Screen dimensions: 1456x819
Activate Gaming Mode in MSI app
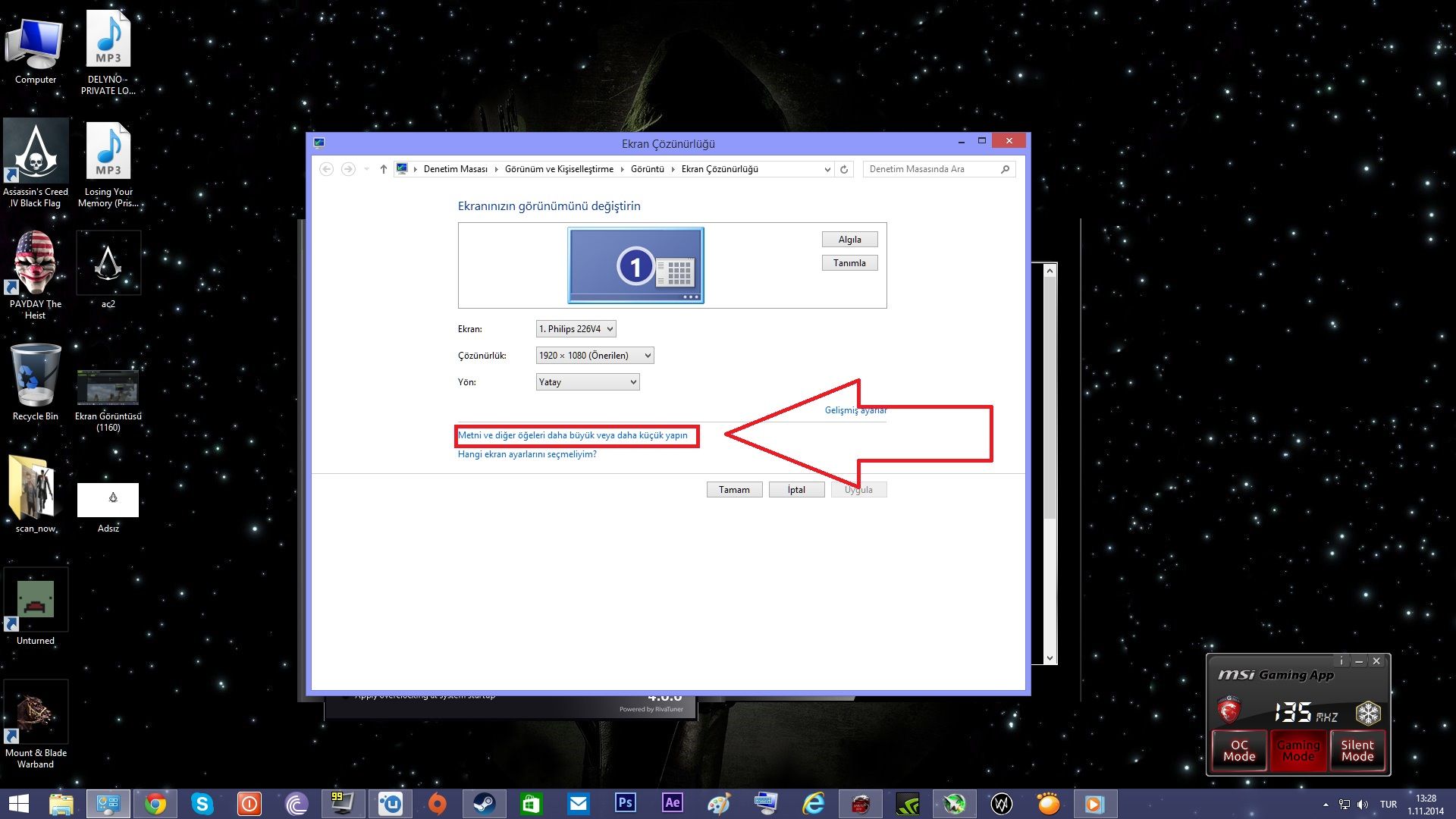click(x=1298, y=751)
